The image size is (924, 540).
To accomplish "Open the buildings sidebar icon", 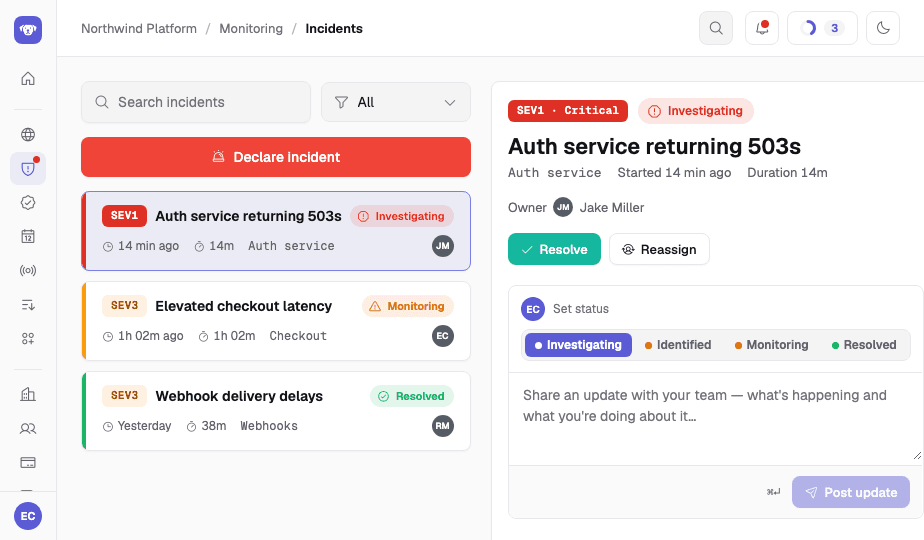I will click(28, 394).
